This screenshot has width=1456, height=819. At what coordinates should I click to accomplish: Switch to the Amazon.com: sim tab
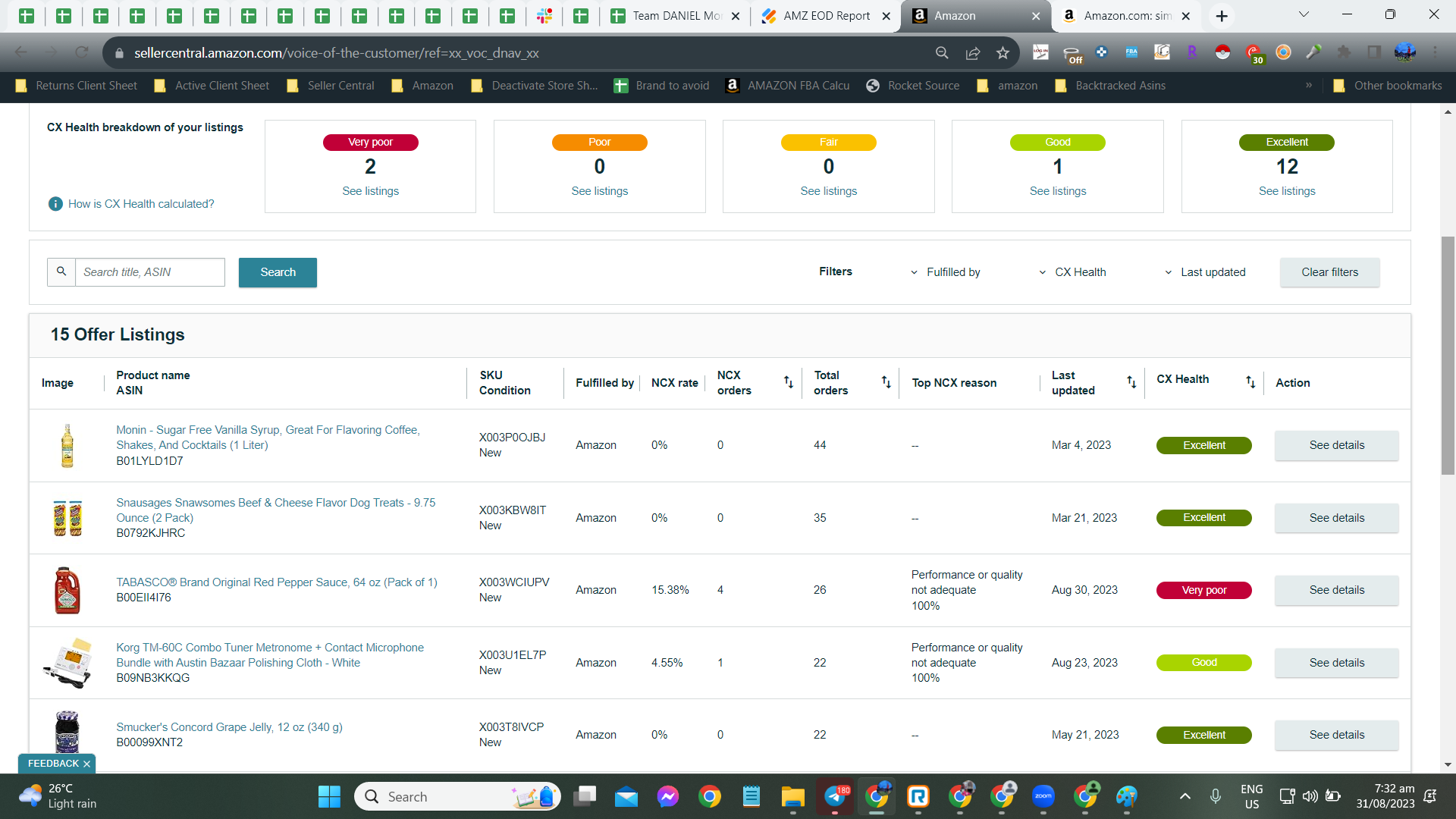point(1126,16)
